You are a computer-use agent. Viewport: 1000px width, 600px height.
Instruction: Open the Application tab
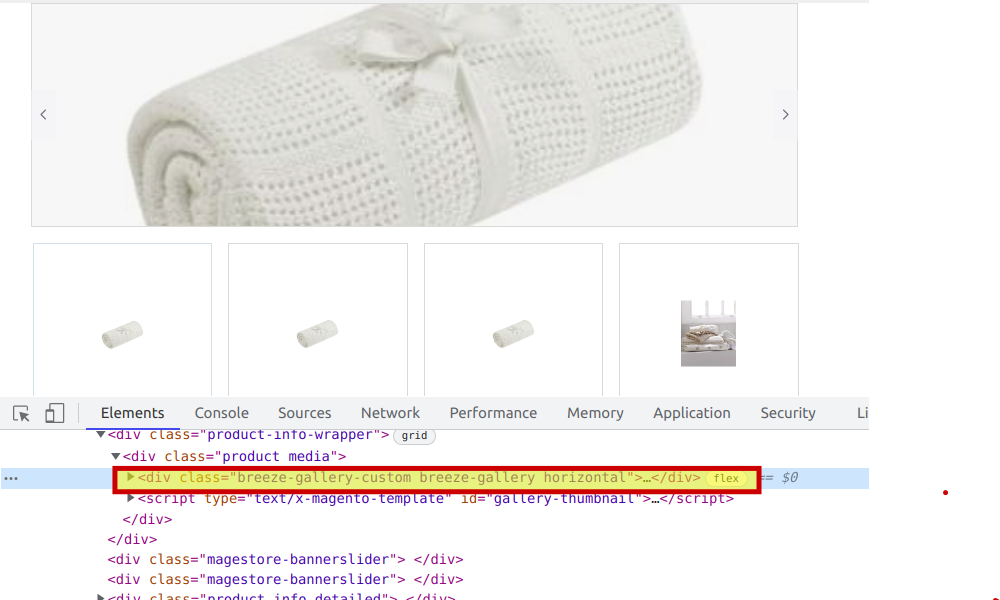coord(691,413)
